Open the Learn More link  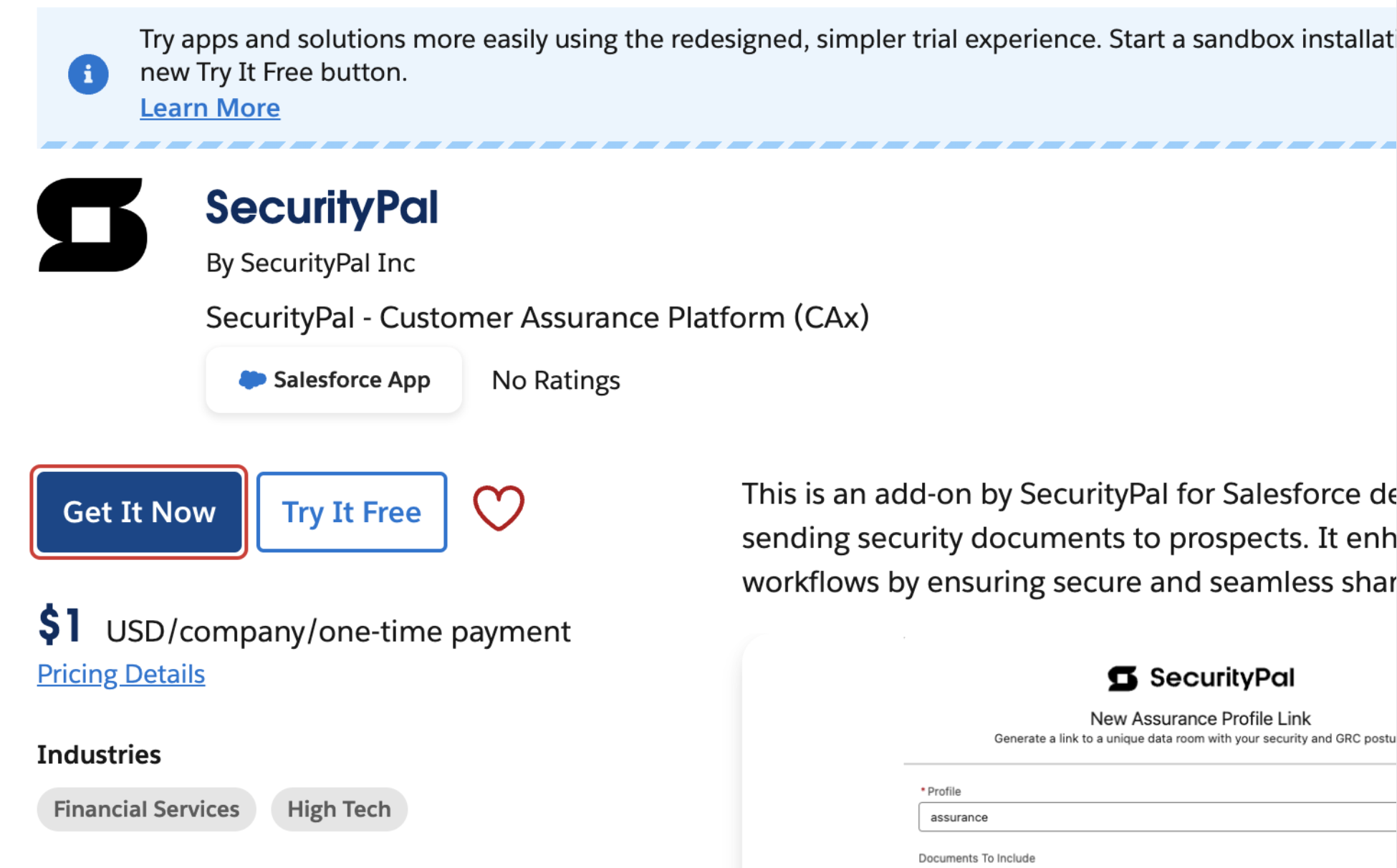click(210, 108)
